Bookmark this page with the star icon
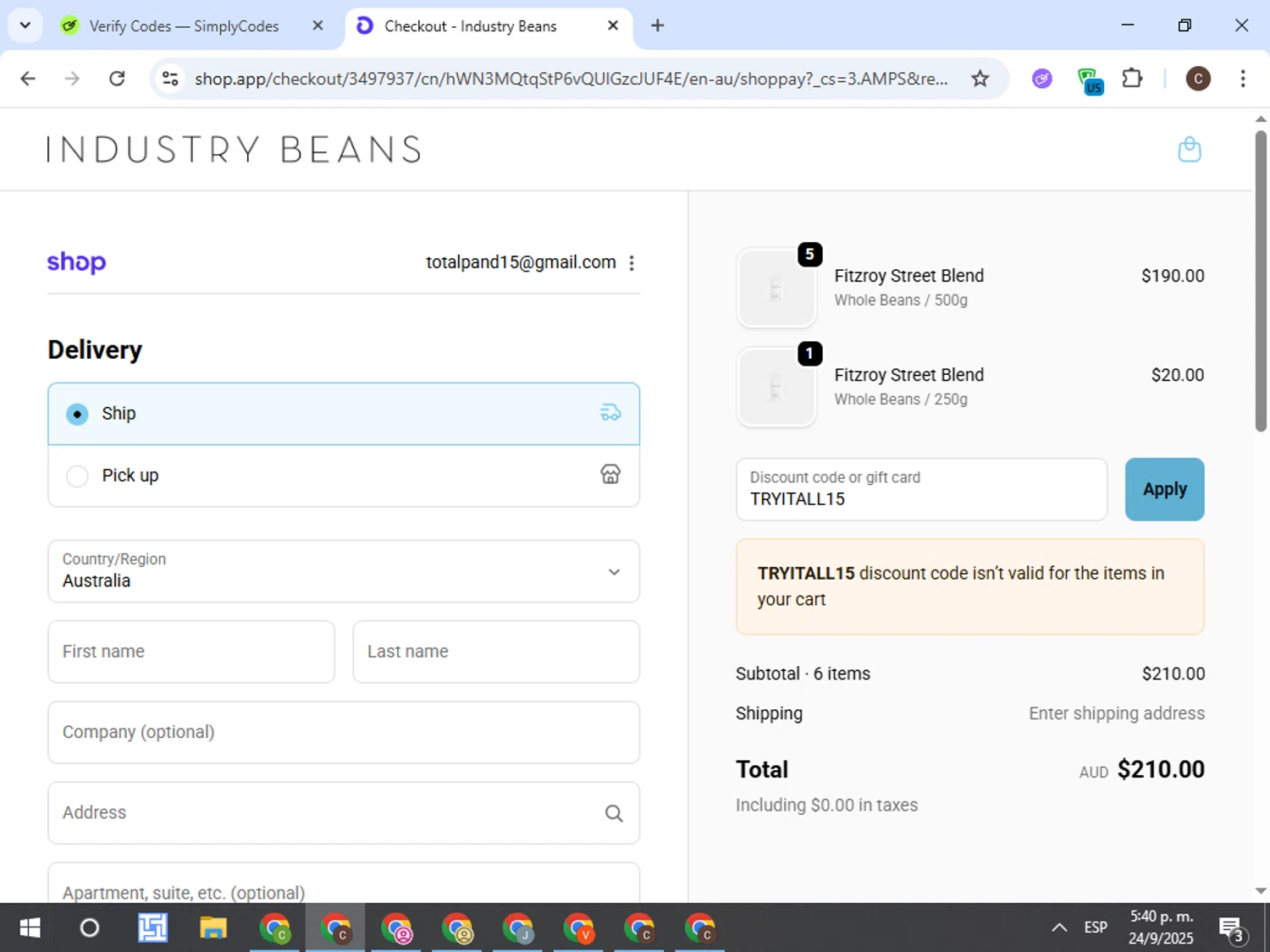Screen dimensions: 1270x952 980,79
